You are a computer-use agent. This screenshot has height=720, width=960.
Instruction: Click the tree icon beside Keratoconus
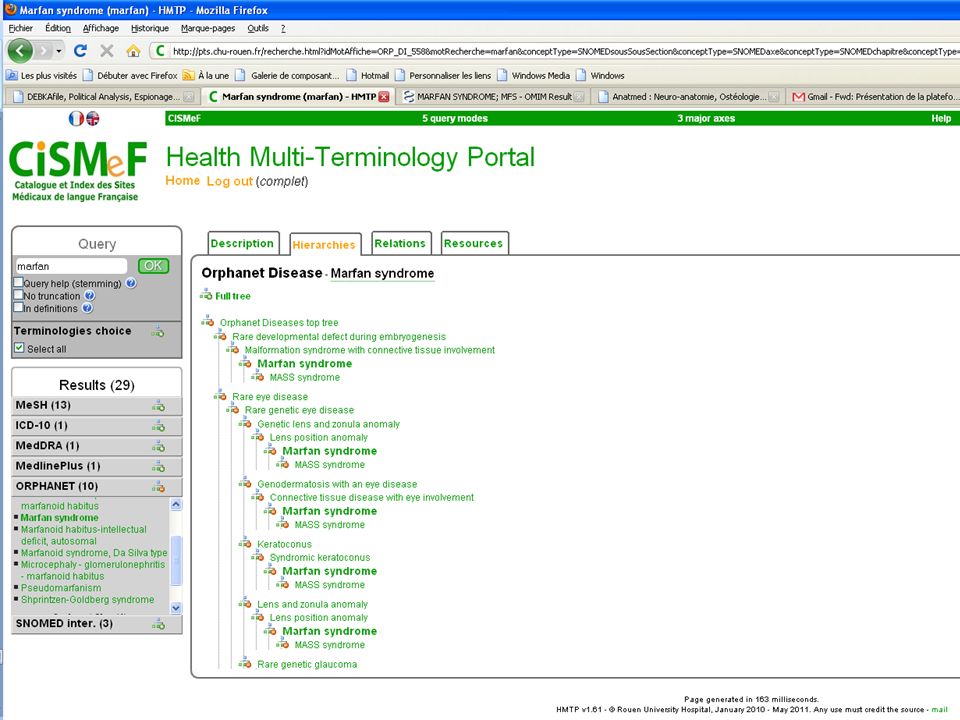point(245,543)
